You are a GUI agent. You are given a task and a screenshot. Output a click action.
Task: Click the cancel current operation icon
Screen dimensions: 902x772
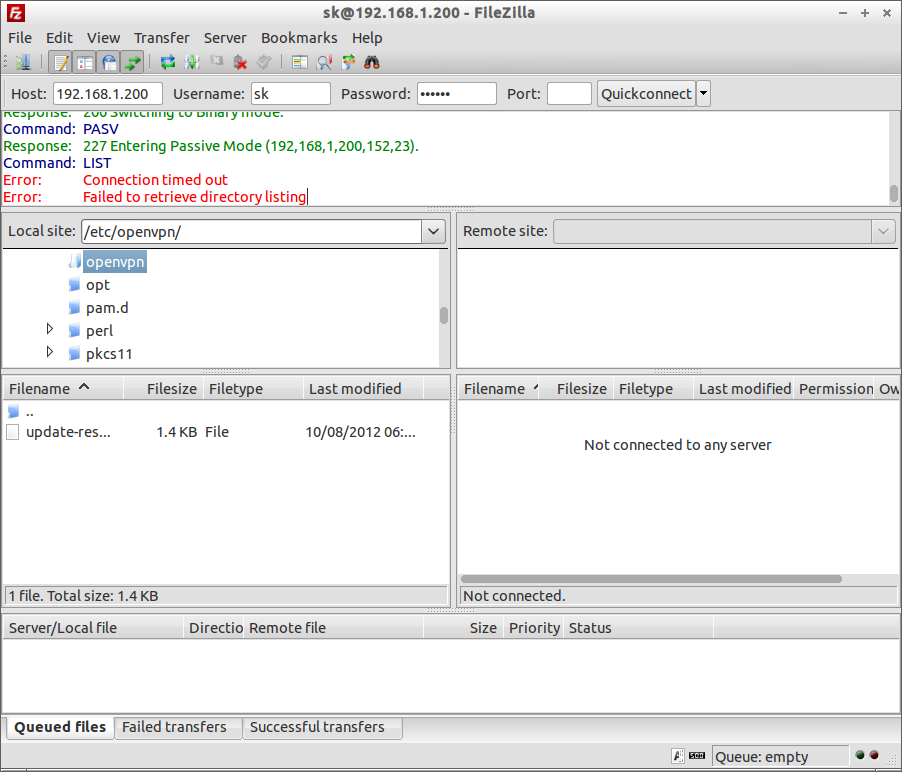click(x=216, y=62)
